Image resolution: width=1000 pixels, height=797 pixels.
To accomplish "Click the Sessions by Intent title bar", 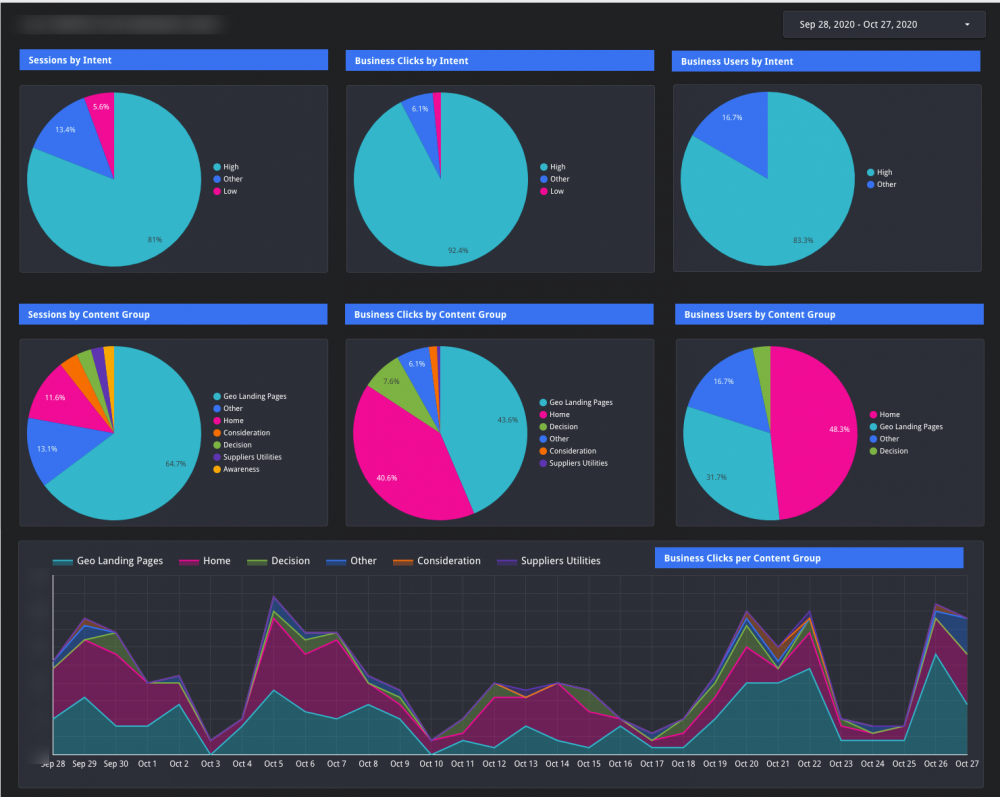I will (x=173, y=60).
